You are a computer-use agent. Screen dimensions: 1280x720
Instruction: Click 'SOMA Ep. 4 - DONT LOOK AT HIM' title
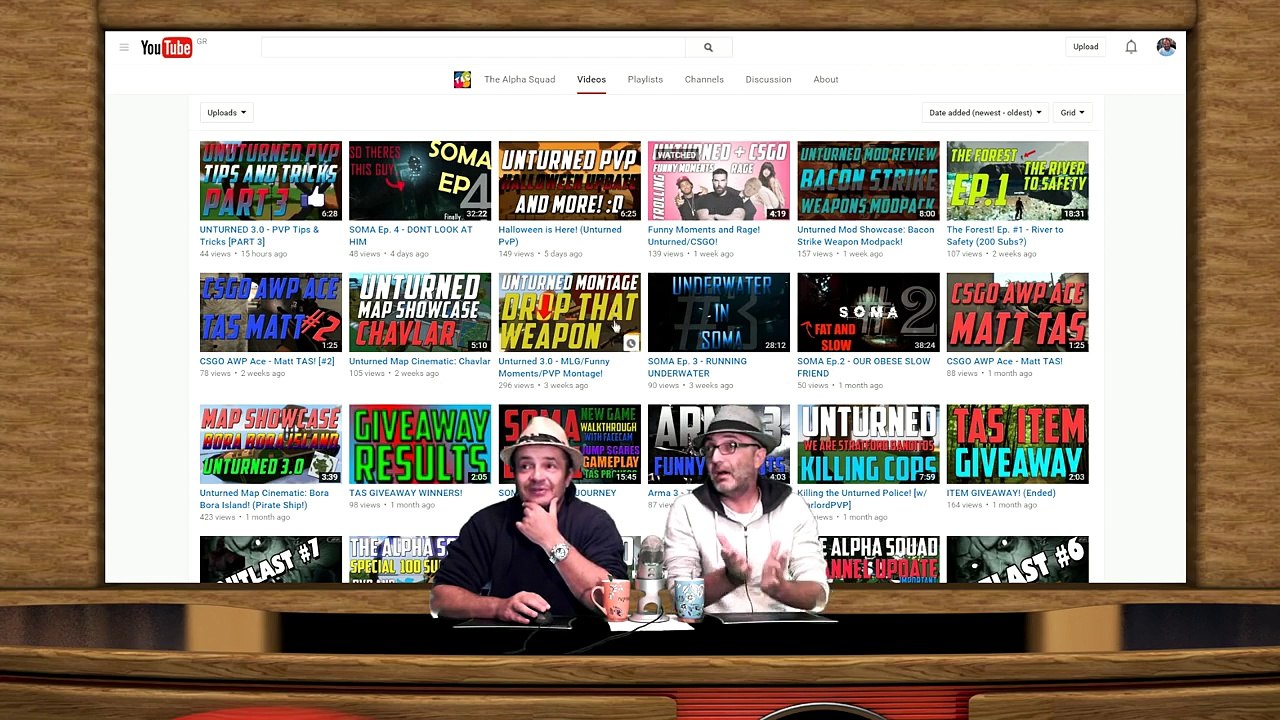pyautogui.click(x=410, y=236)
